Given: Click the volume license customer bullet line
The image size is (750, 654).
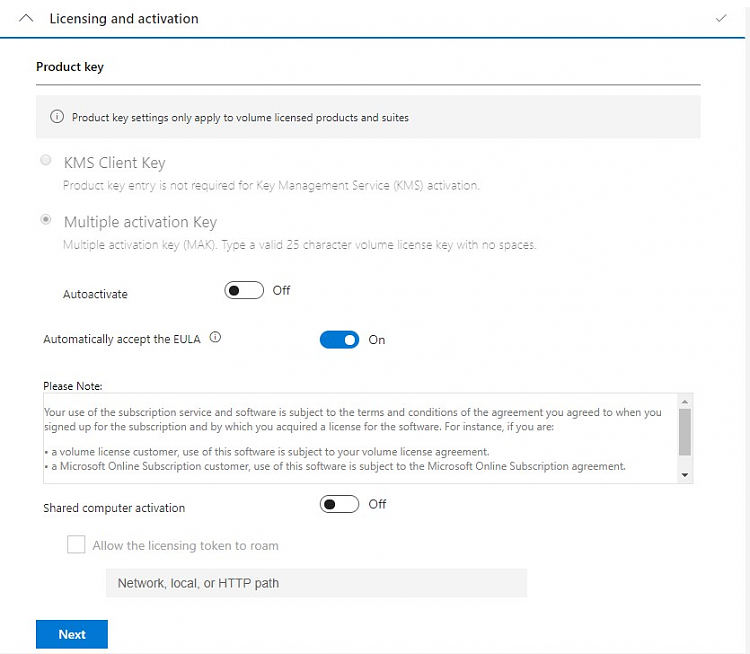Looking at the screenshot, I should [x=267, y=452].
